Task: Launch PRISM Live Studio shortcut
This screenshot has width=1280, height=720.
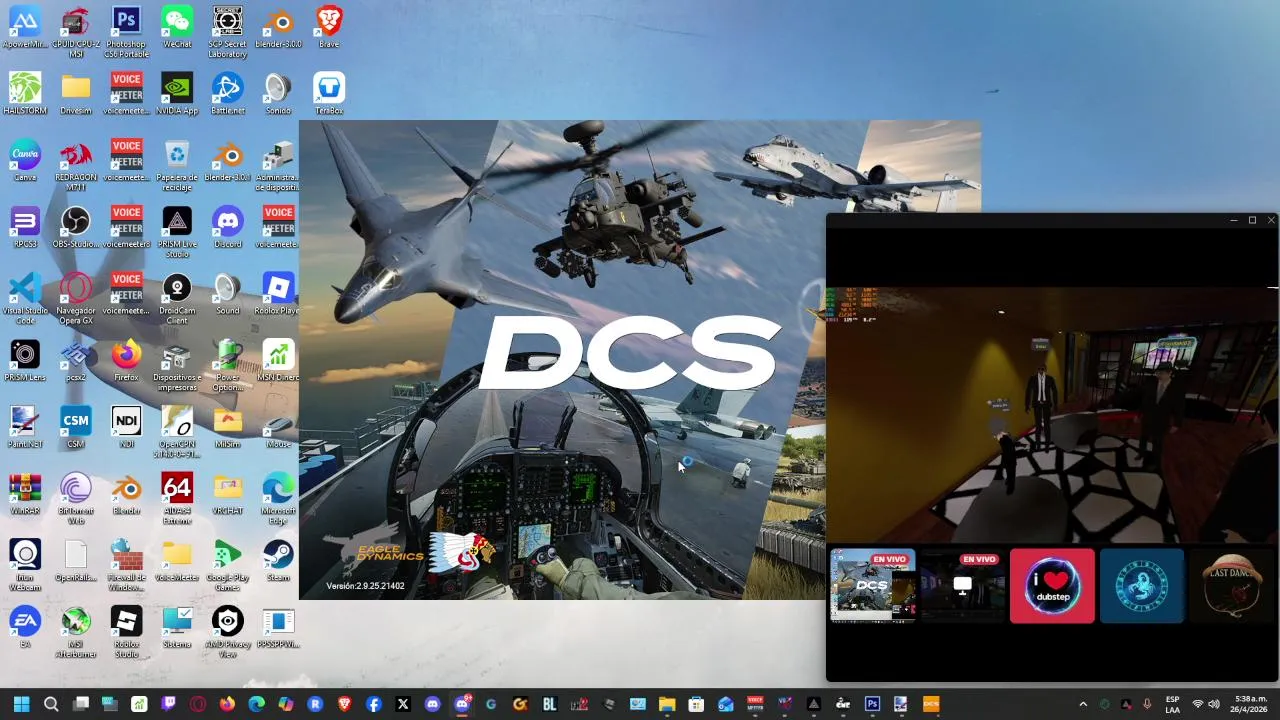Action: 177,232
